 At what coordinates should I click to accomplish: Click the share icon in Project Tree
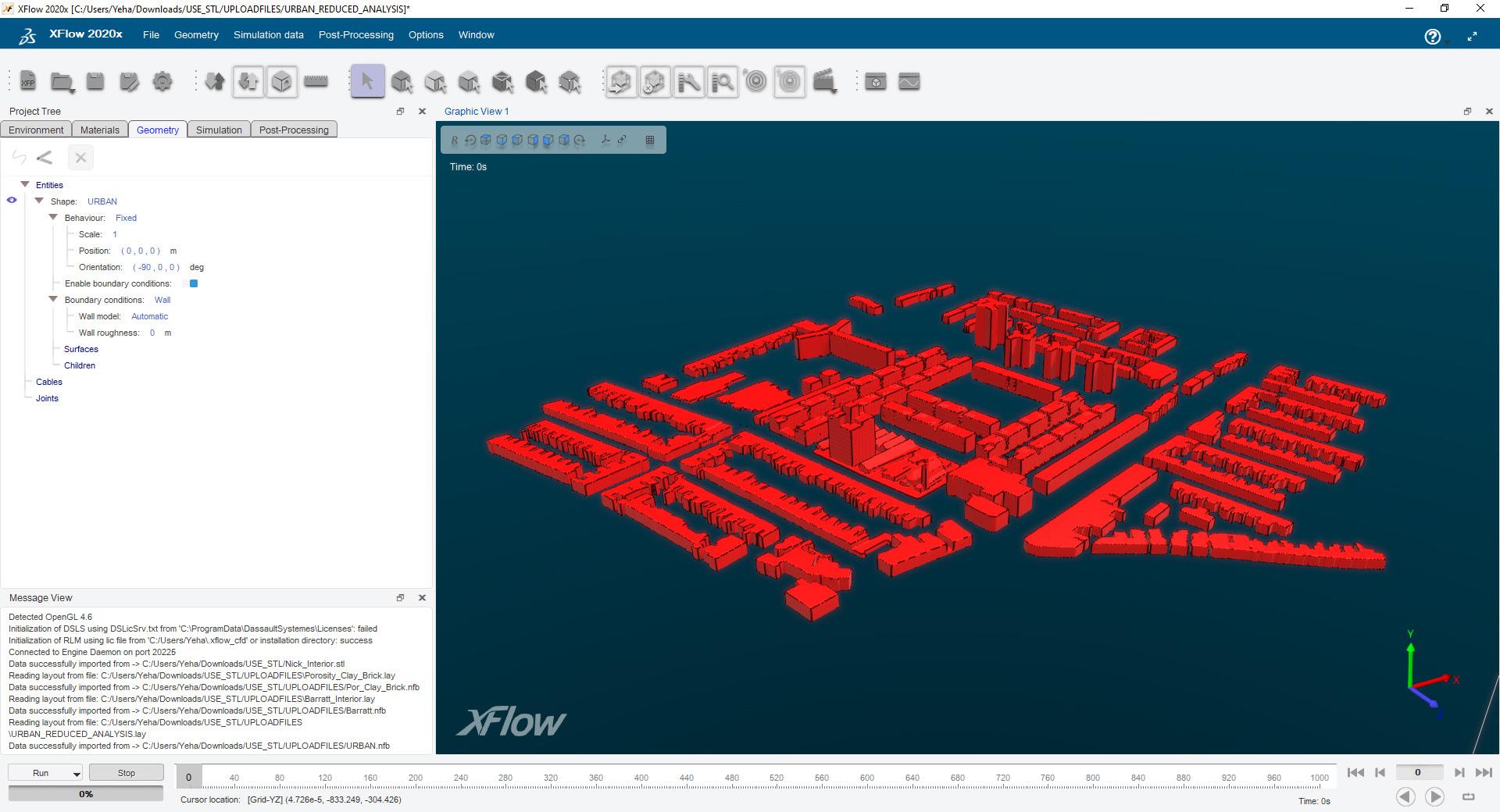pos(45,158)
